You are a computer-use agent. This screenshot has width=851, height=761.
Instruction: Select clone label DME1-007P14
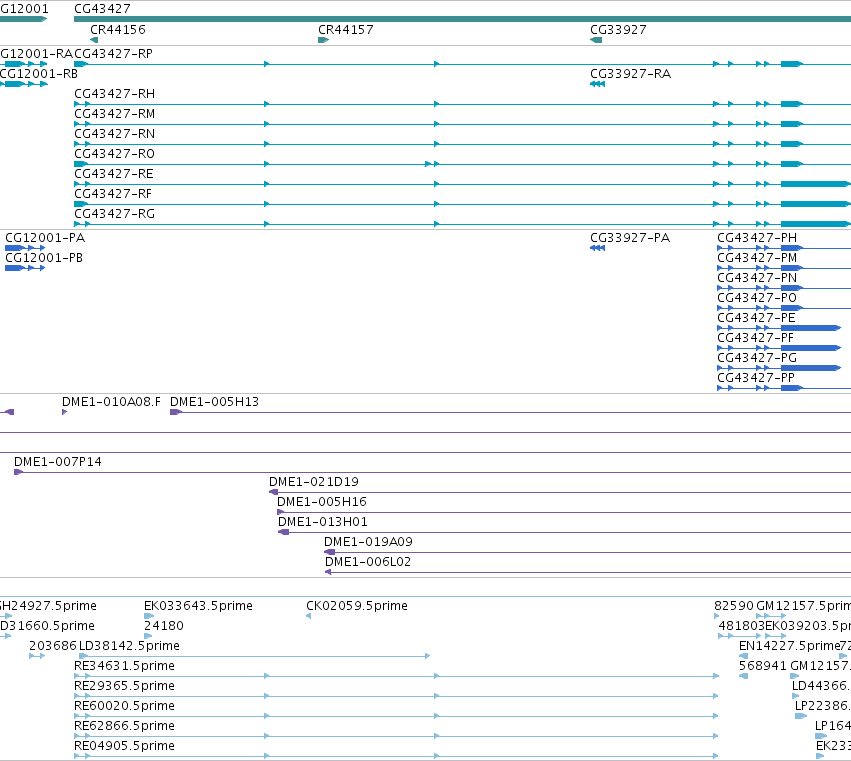coord(58,462)
